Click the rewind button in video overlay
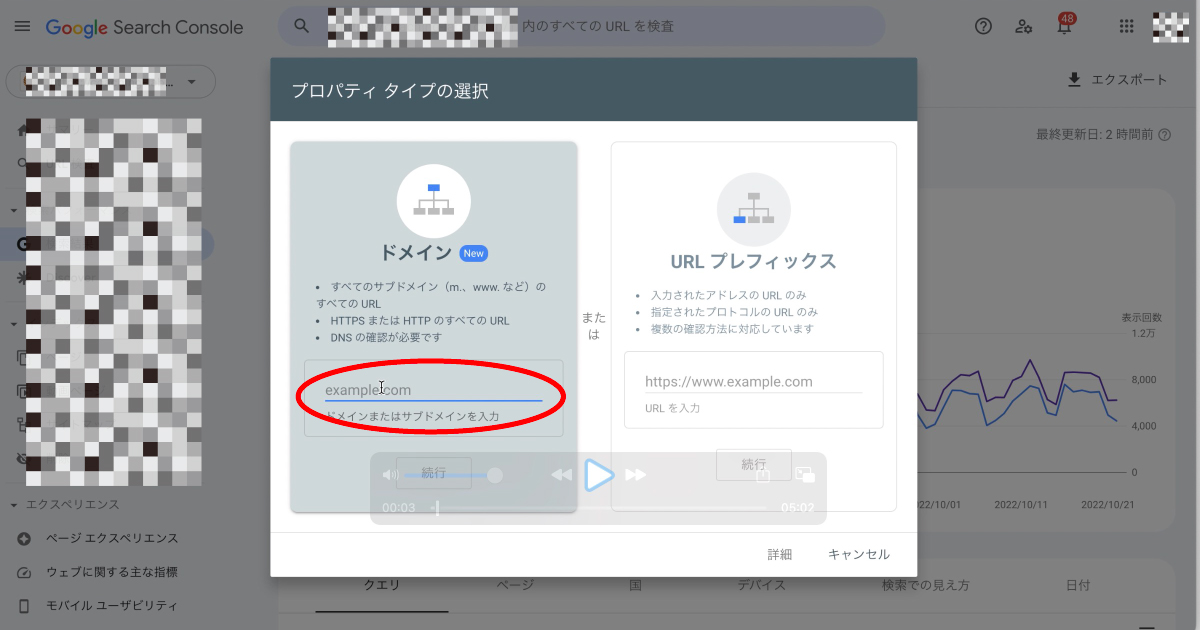1200x630 pixels. tap(562, 475)
